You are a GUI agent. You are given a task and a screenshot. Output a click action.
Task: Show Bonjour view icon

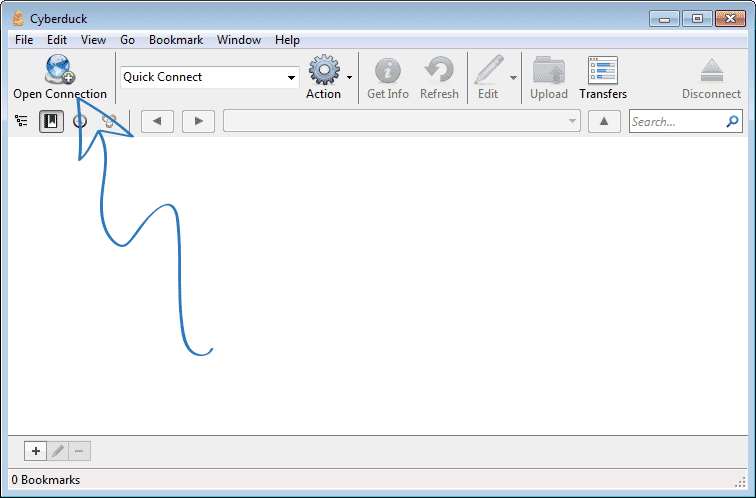click(x=109, y=121)
